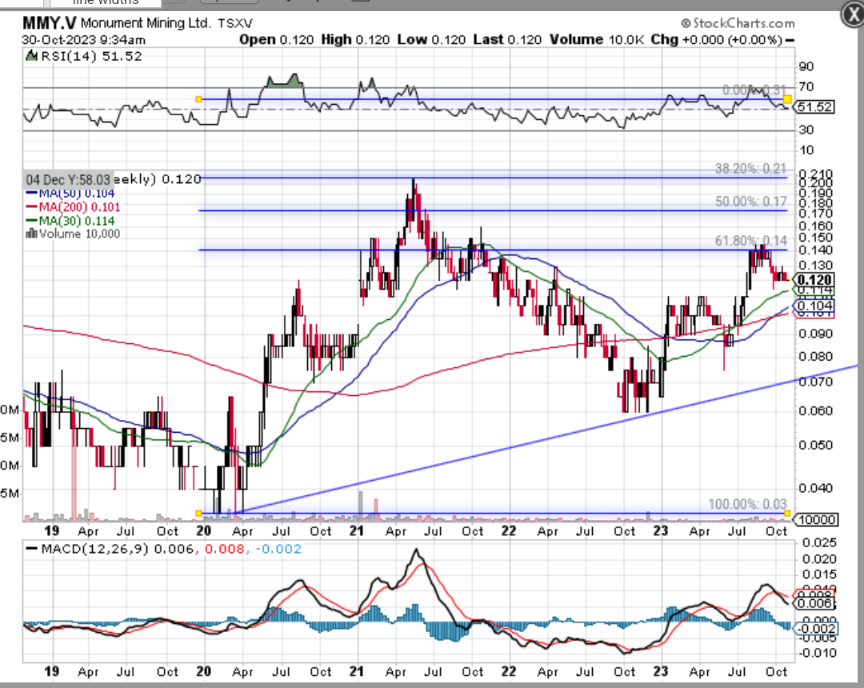
Task: Click the RSI indicator icon beside RSI(14)
Action: point(32,56)
